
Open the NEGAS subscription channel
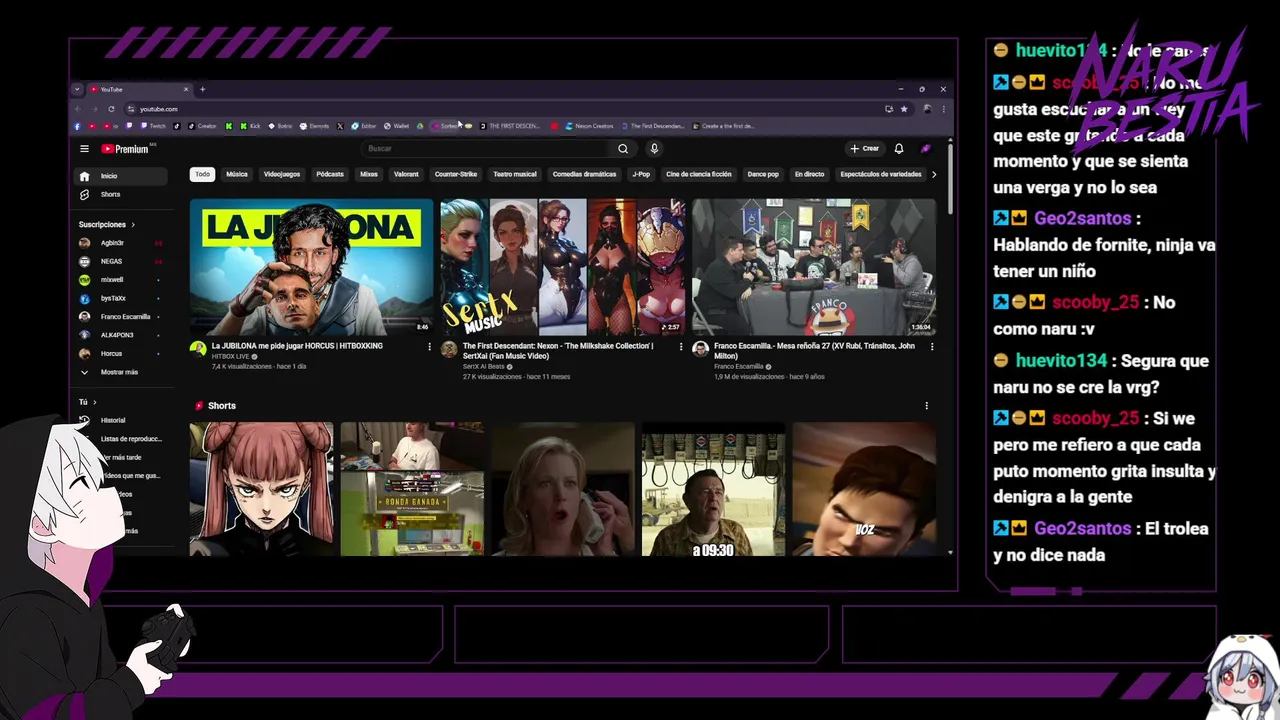tap(121, 261)
